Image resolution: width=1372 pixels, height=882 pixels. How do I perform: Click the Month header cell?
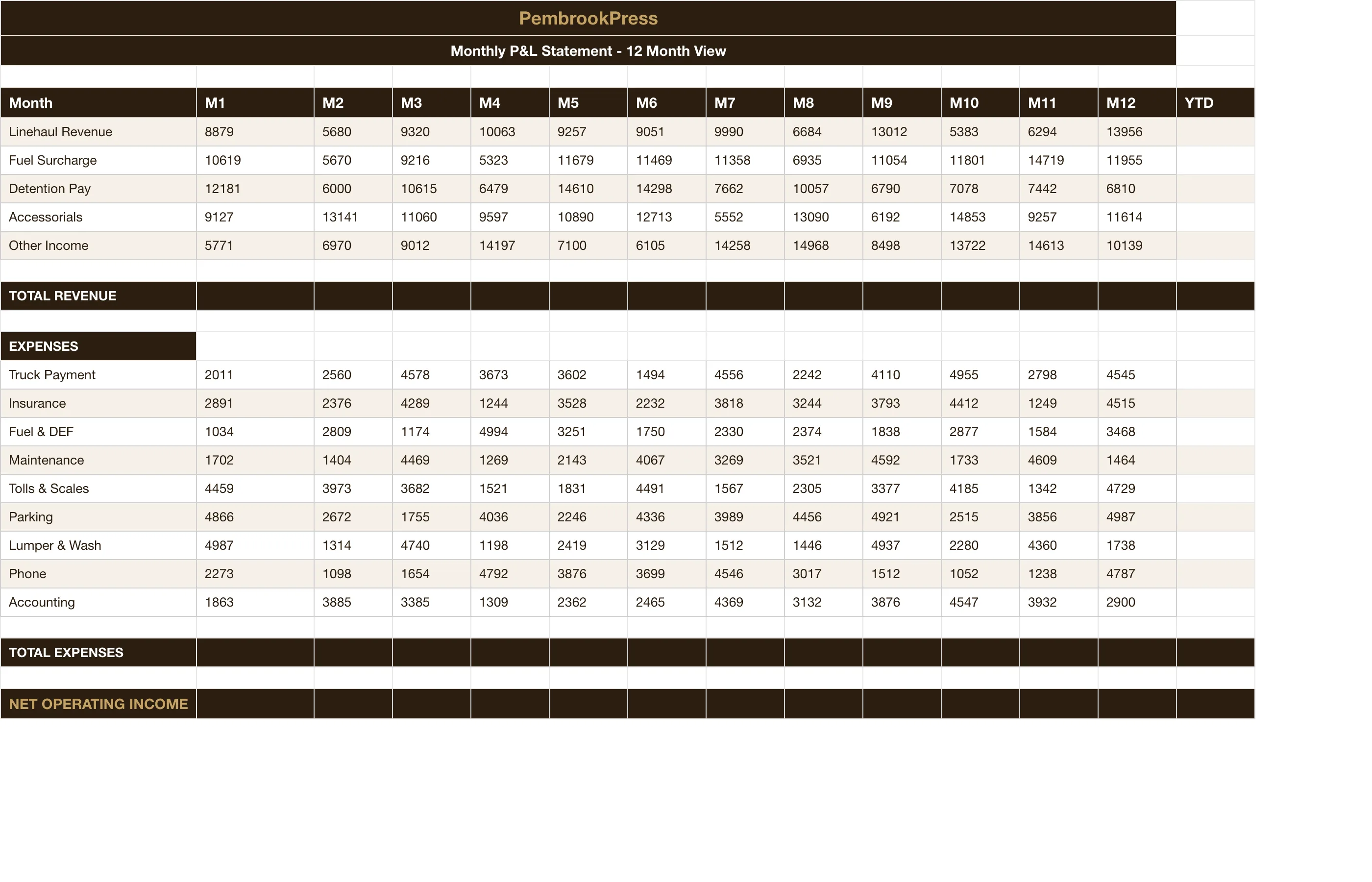pyautogui.click(x=98, y=102)
